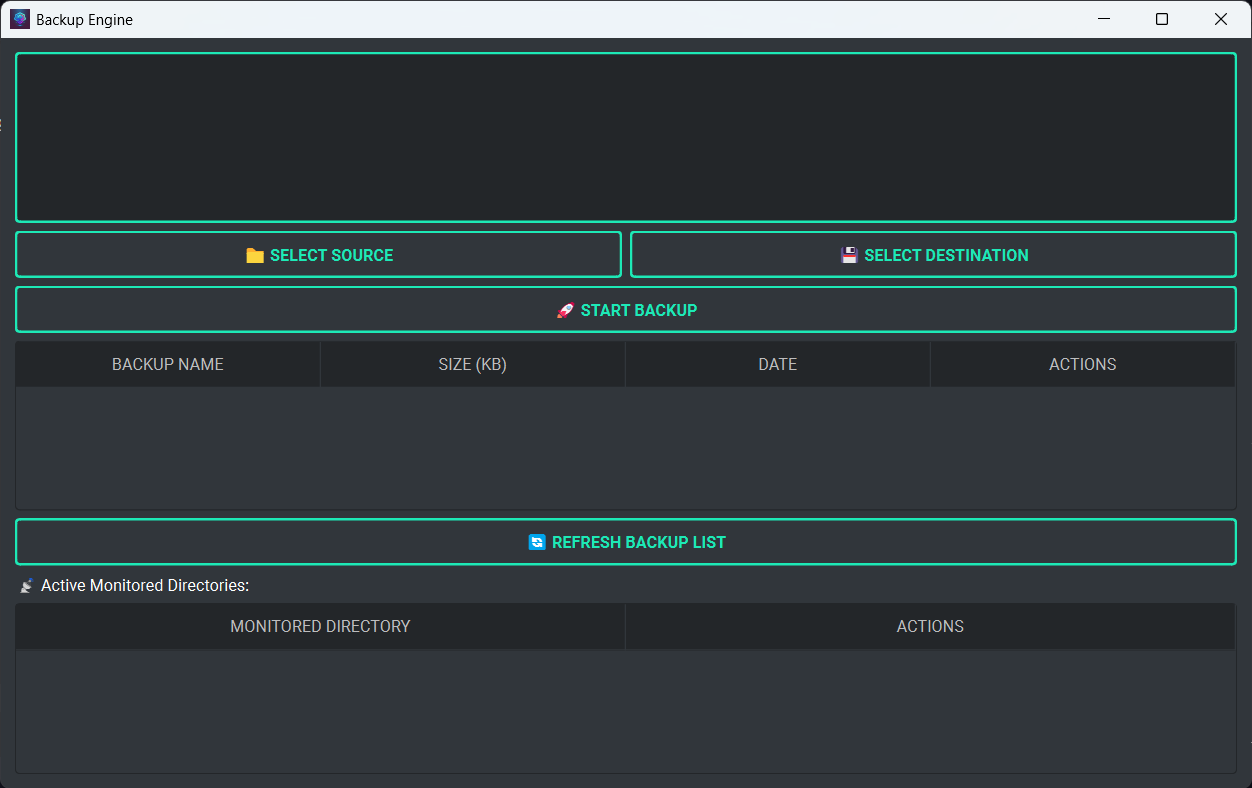This screenshot has width=1252, height=788.
Task: Click the floppy disk icon on Select Destination
Action: point(848,255)
